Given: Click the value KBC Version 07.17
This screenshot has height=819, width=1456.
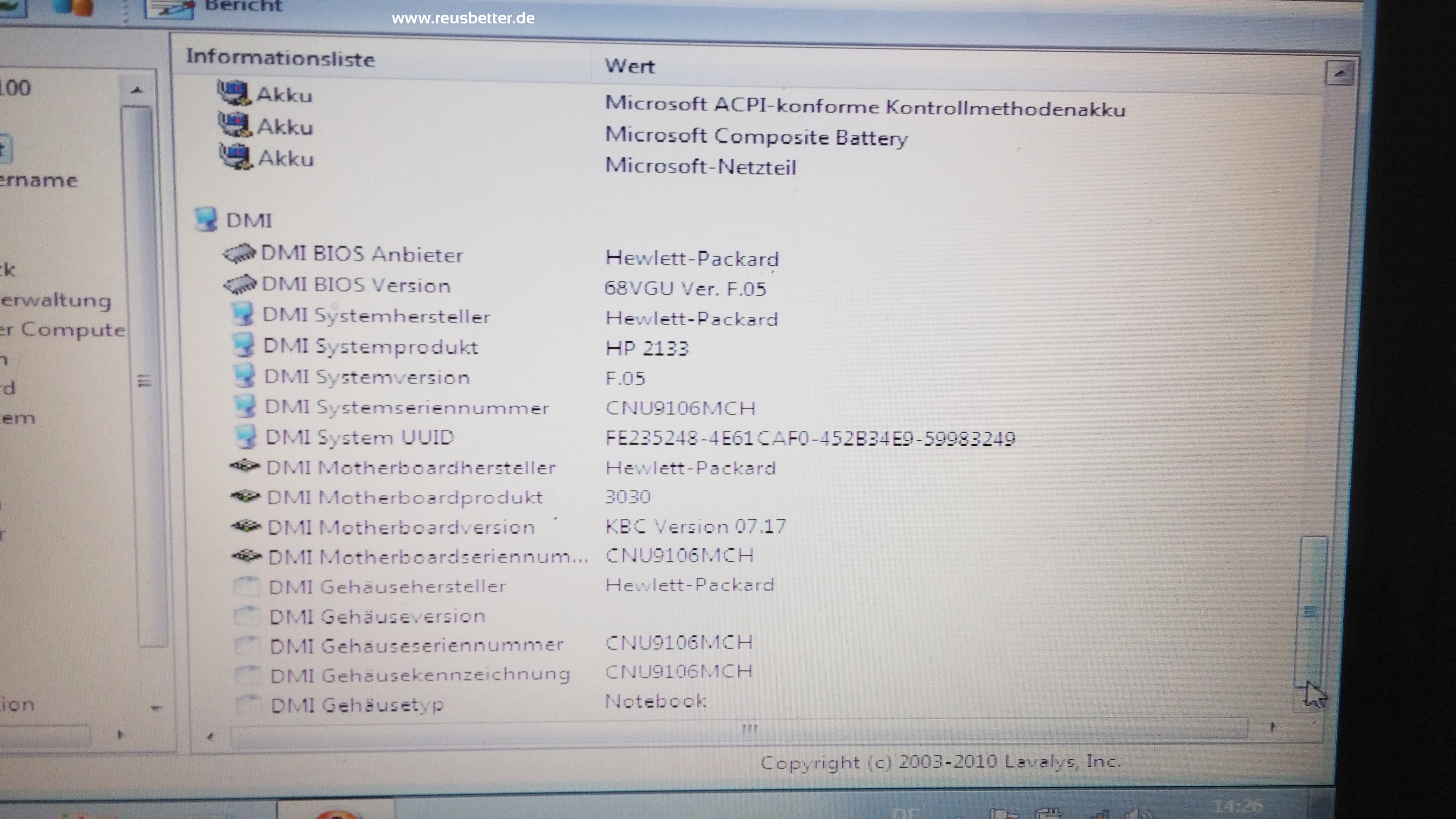Looking at the screenshot, I should 695,527.
